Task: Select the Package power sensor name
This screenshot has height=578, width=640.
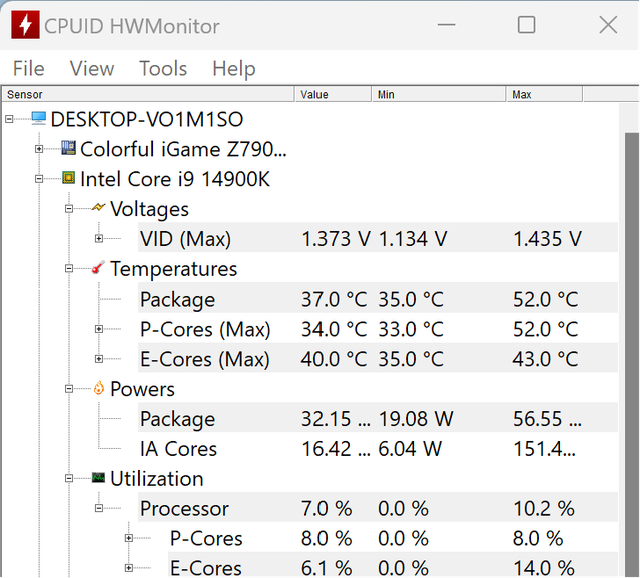Action: coord(178,419)
